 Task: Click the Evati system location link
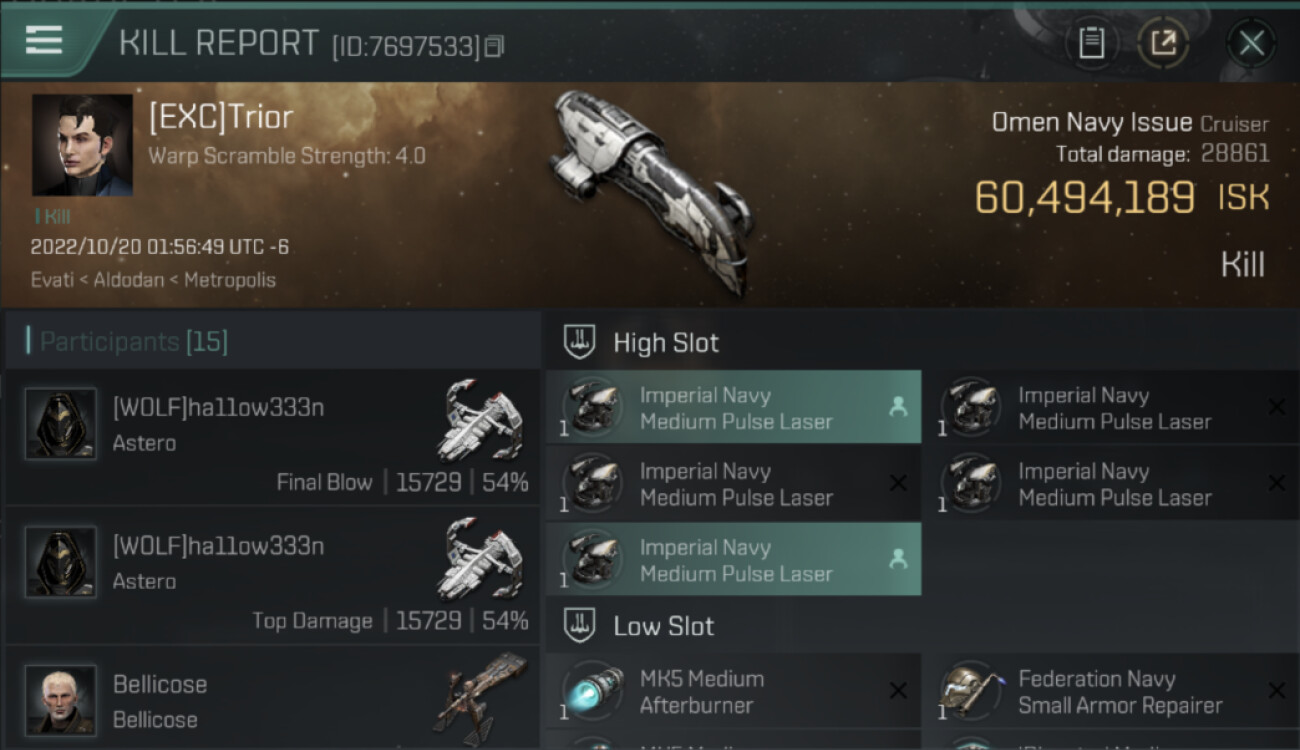click(53, 279)
